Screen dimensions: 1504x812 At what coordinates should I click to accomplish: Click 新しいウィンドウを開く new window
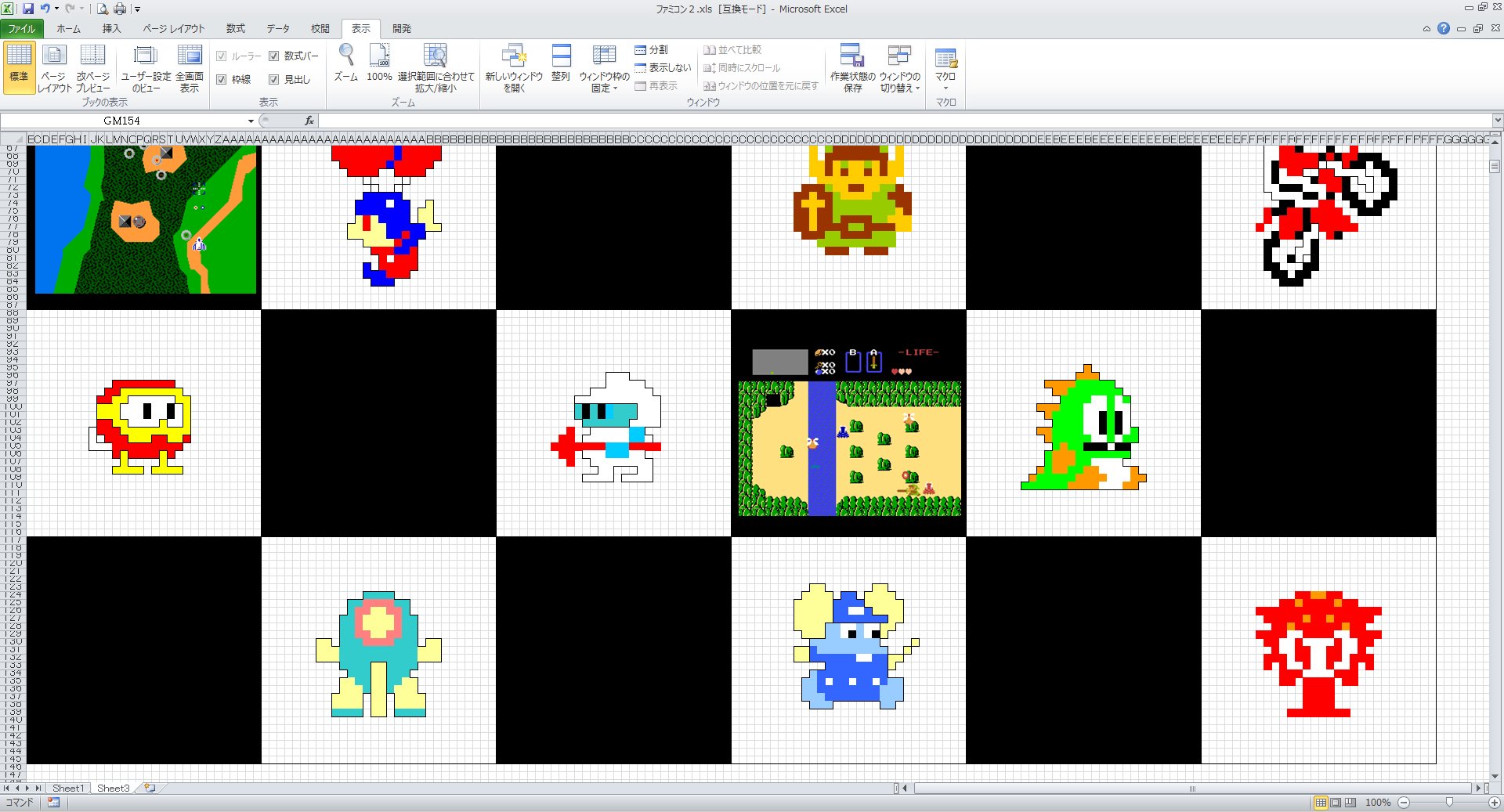click(x=514, y=67)
